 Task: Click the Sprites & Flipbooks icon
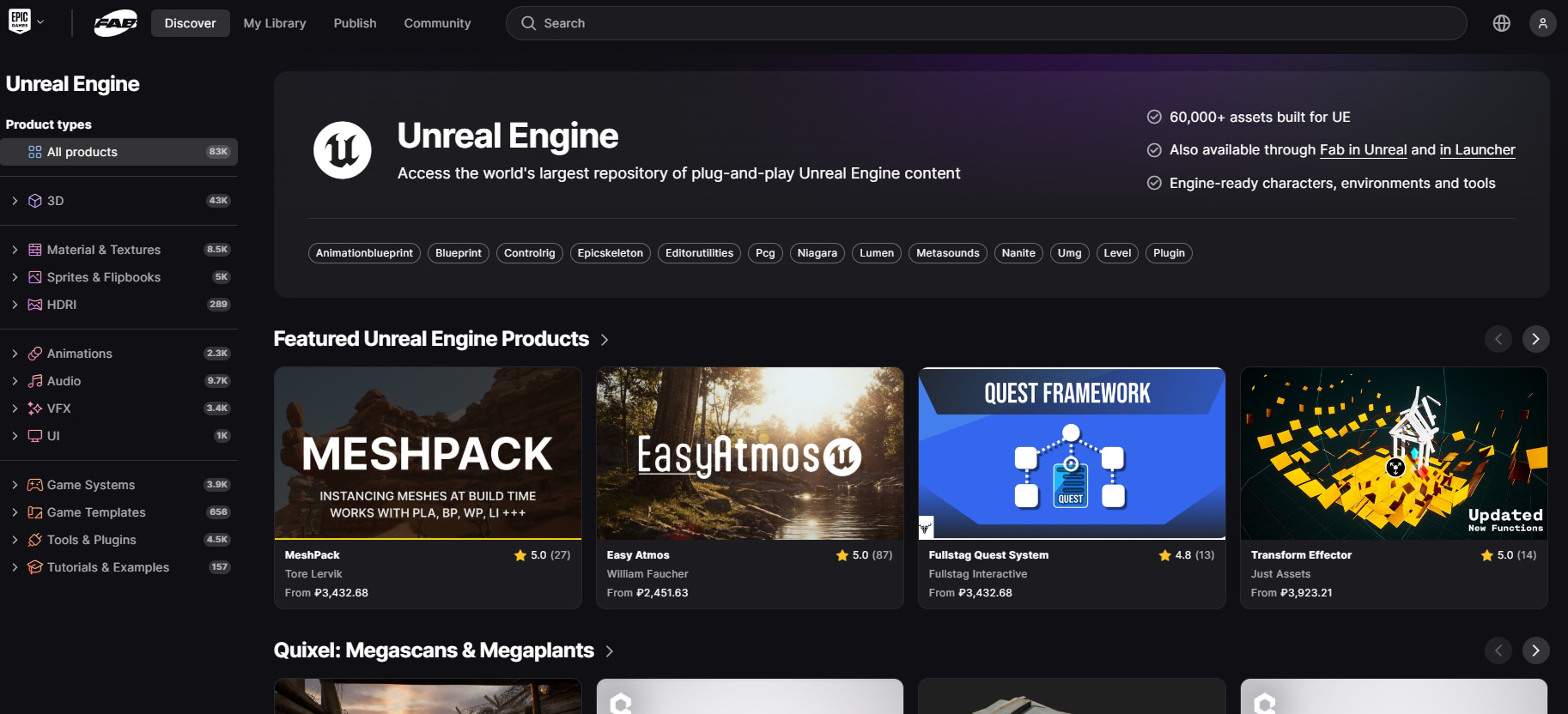[x=35, y=277]
